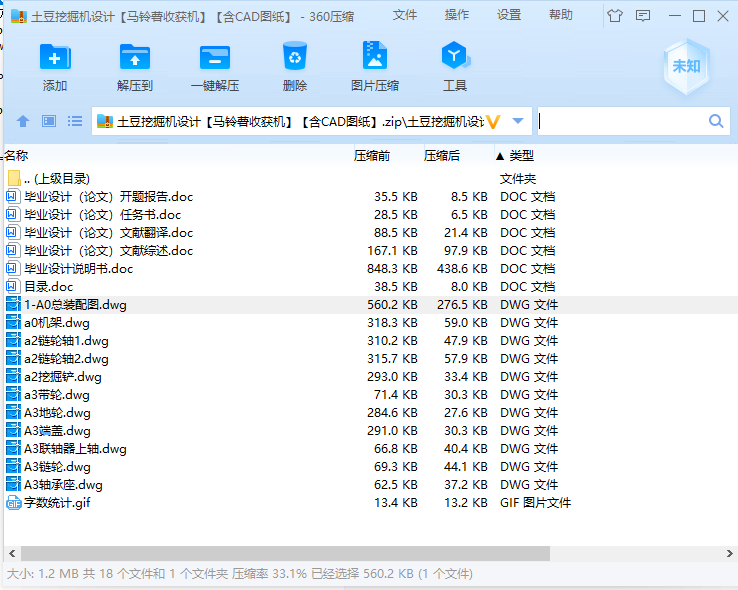Click the search magnifier icon

click(x=716, y=121)
